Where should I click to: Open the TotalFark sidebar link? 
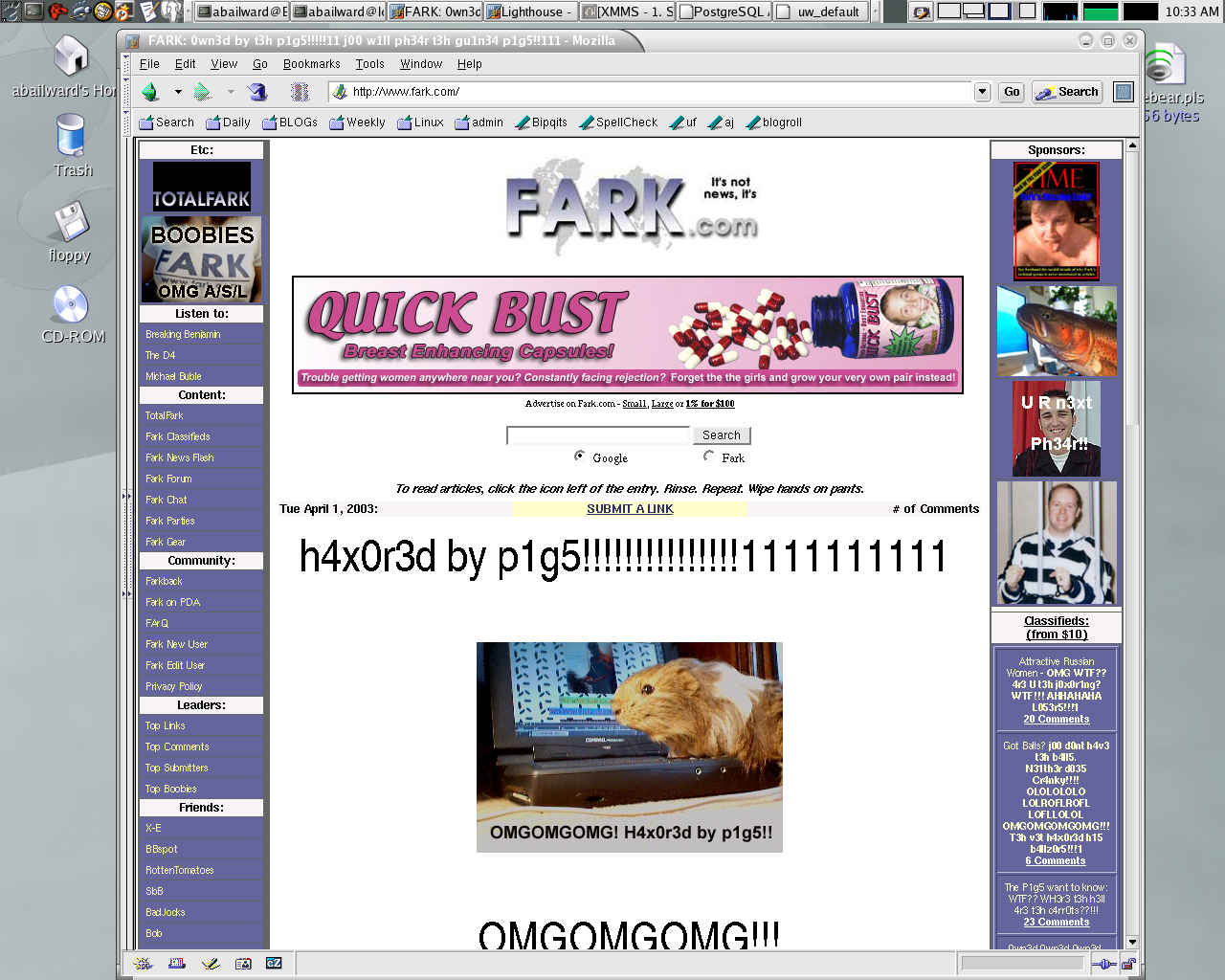point(165,415)
